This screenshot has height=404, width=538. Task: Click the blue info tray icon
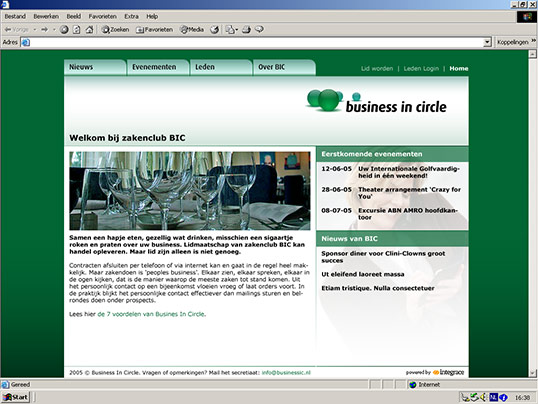click(503, 397)
